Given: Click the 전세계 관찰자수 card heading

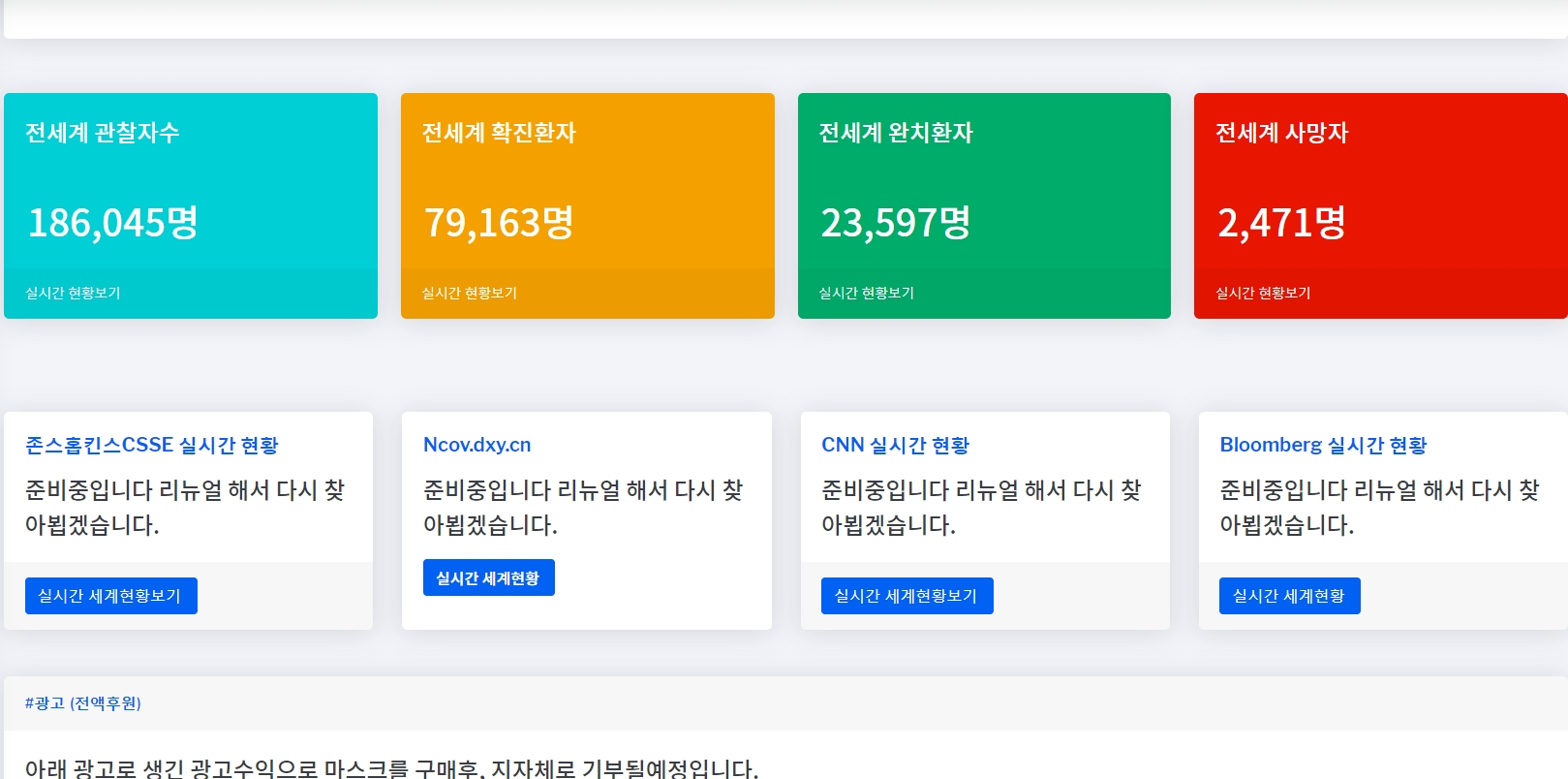Looking at the screenshot, I should [x=103, y=133].
